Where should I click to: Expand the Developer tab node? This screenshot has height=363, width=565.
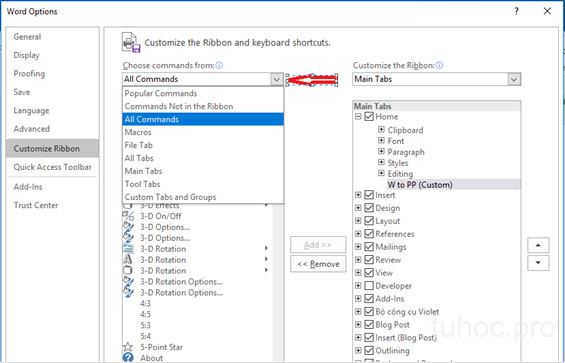tap(358, 286)
